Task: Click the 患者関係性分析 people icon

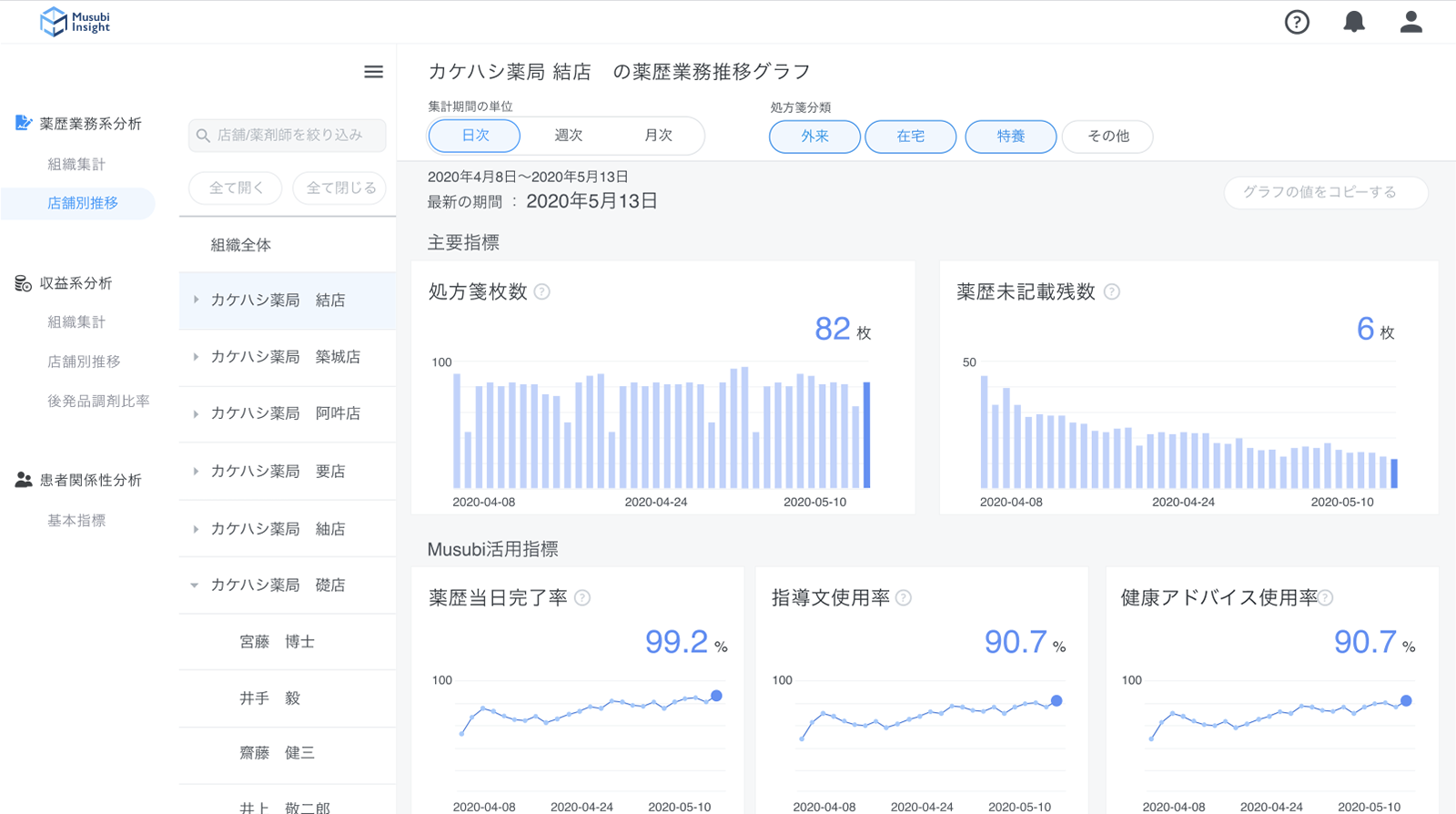Action: [24, 480]
